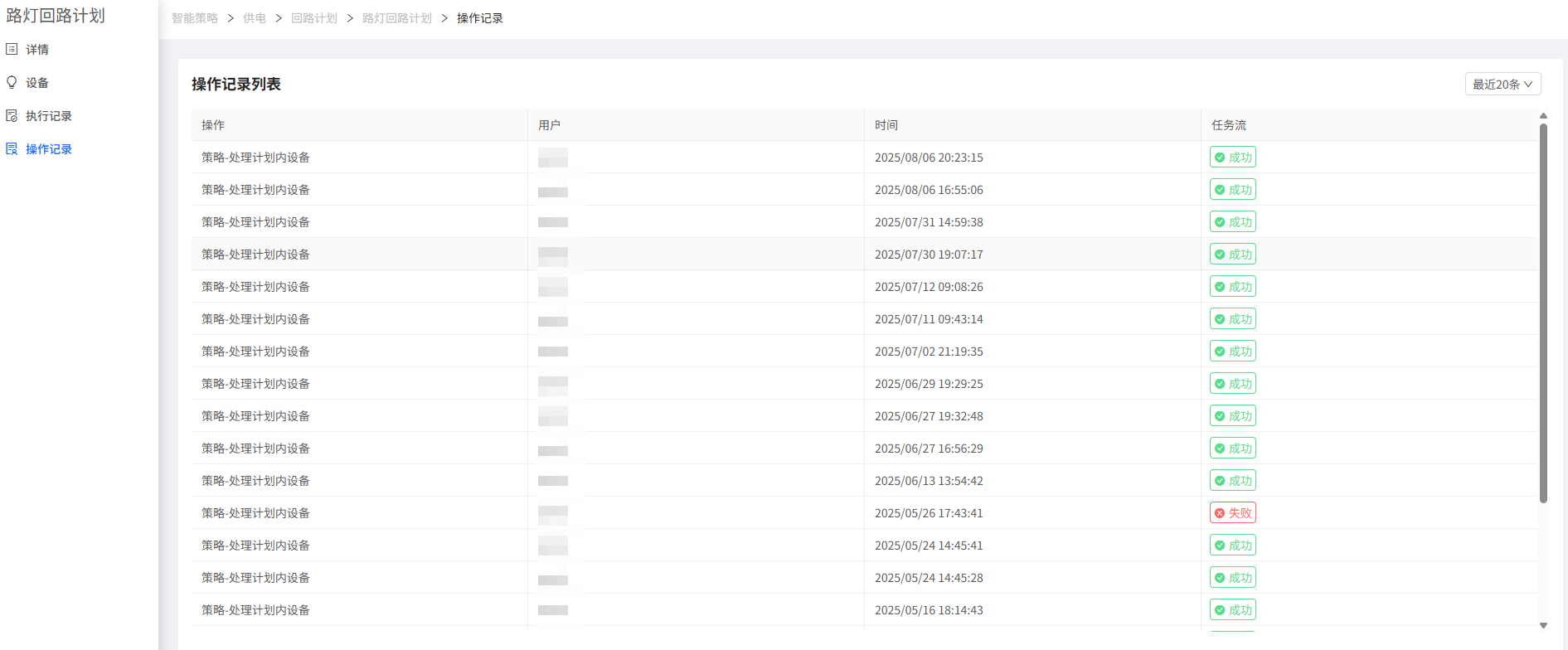Image resolution: width=1568 pixels, height=650 pixels.
Task: Click the 设备 lightbulb icon in sidebar
Action: (x=12, y=82)
